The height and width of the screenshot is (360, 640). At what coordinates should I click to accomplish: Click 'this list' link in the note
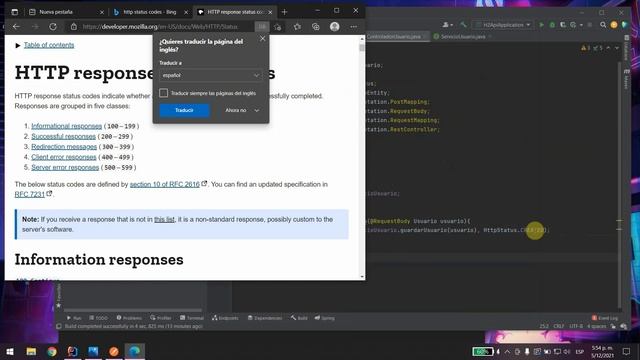164,220
